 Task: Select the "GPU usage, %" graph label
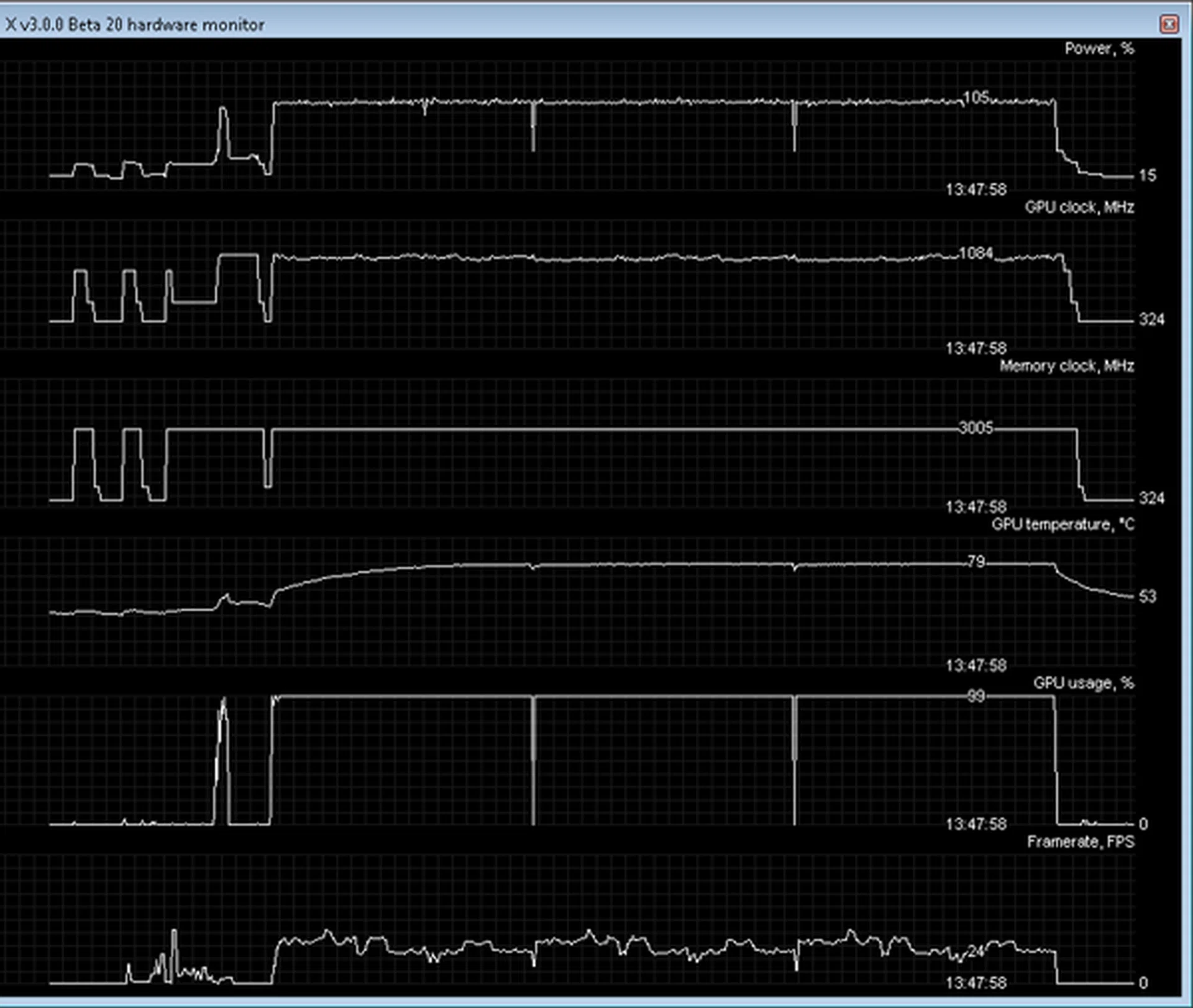(1083, 683)
